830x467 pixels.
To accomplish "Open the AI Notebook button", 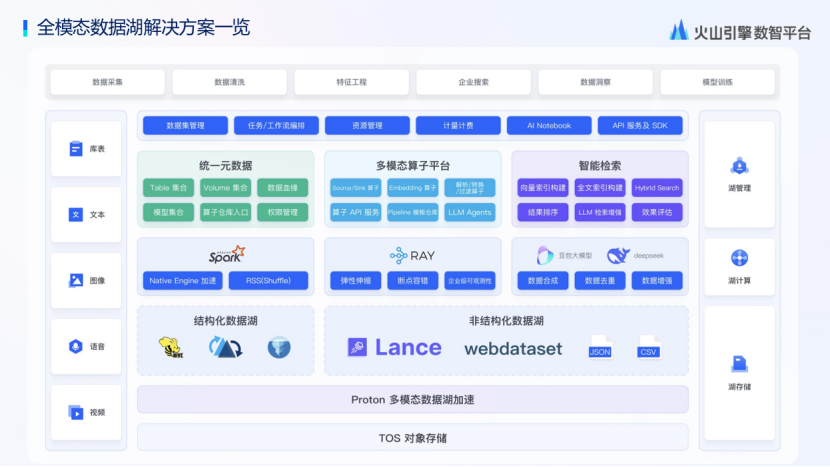I will point(549,125).
